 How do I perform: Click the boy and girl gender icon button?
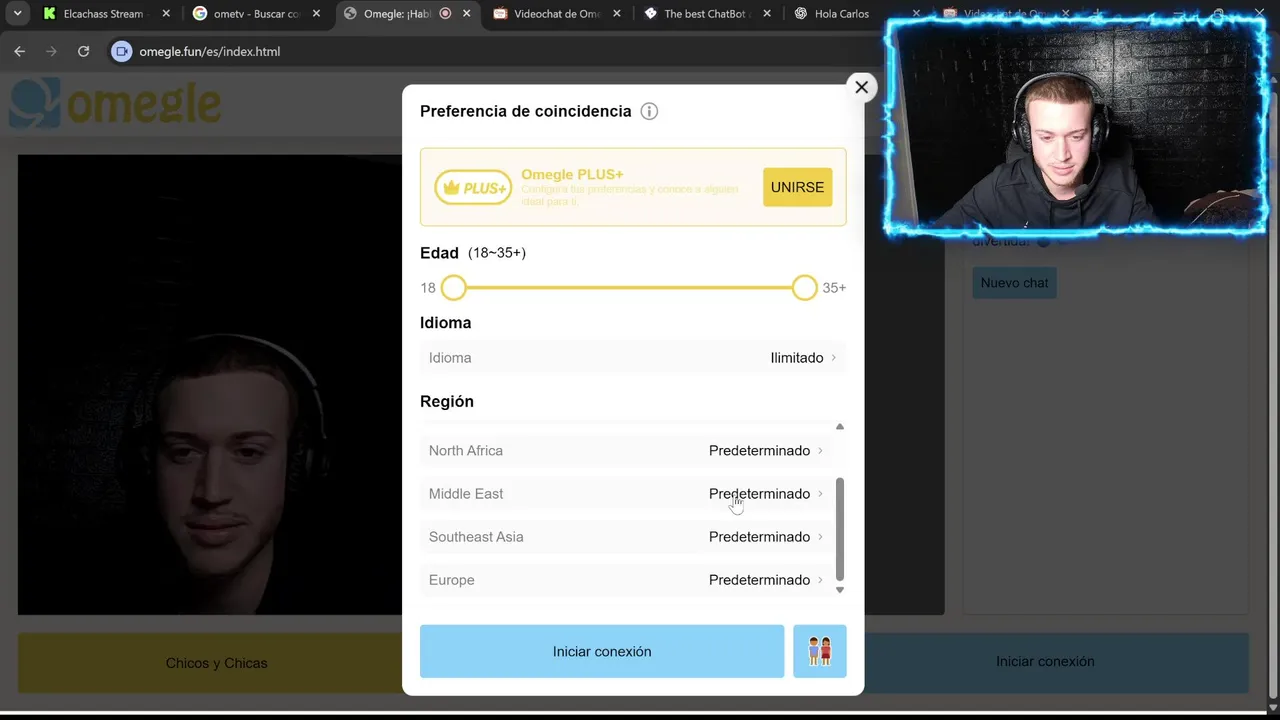pos(820,651)
